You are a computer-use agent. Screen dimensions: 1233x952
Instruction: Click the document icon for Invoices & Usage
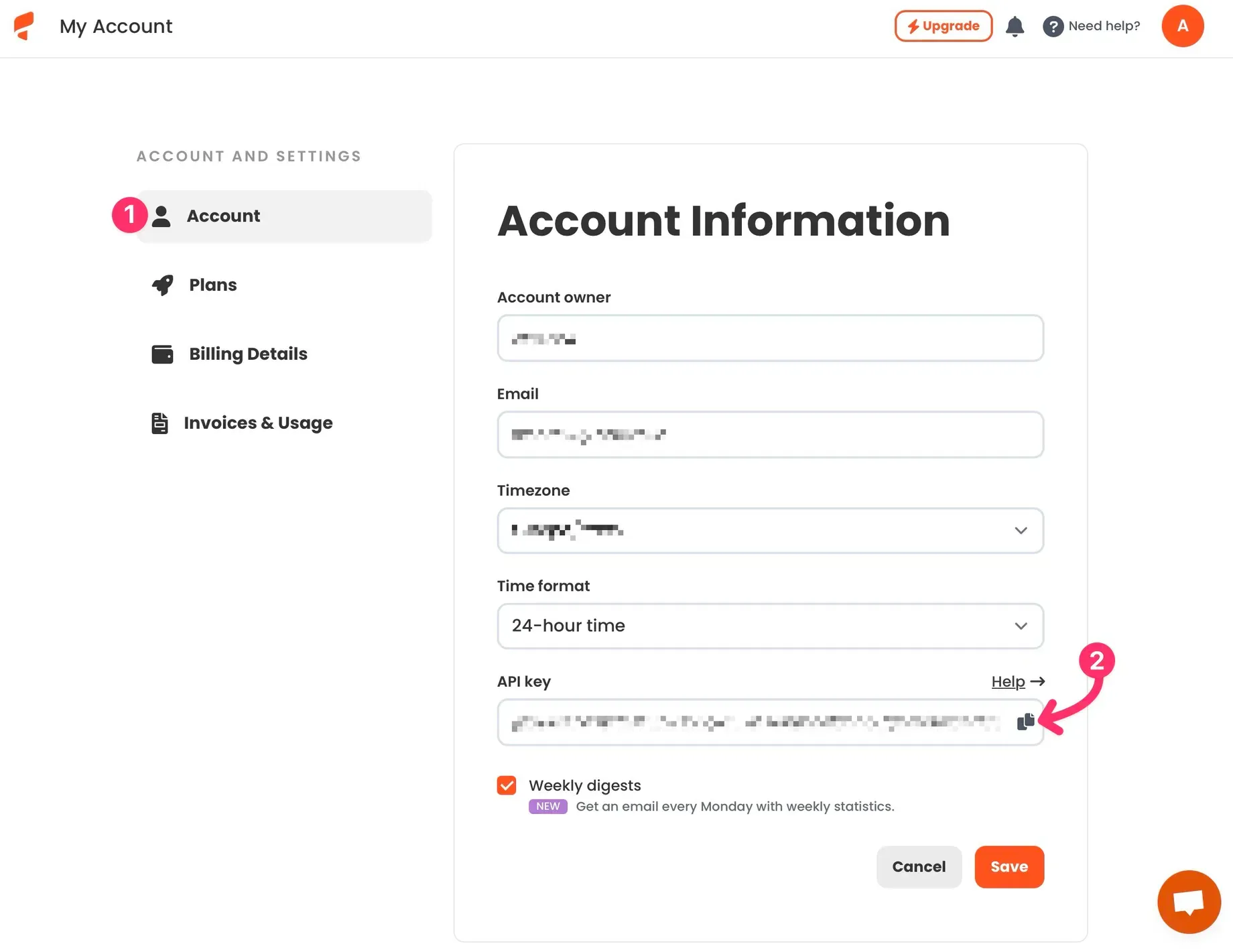tap(159, 423)
